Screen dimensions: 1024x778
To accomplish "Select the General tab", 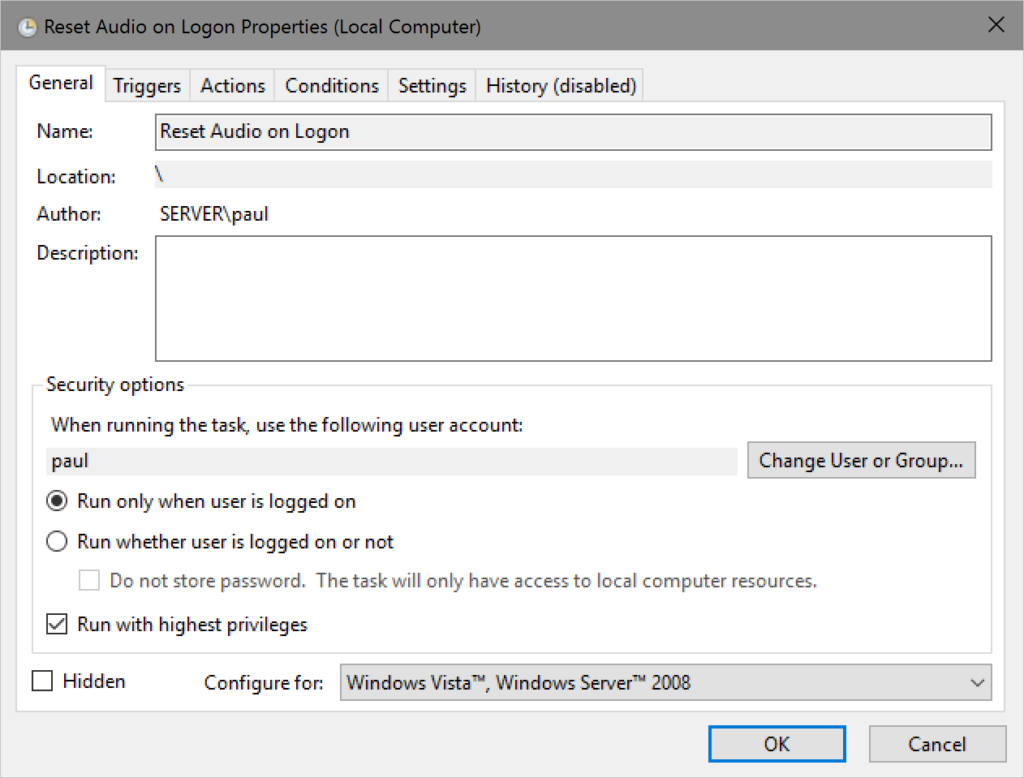I will click(x=61, y=83).
